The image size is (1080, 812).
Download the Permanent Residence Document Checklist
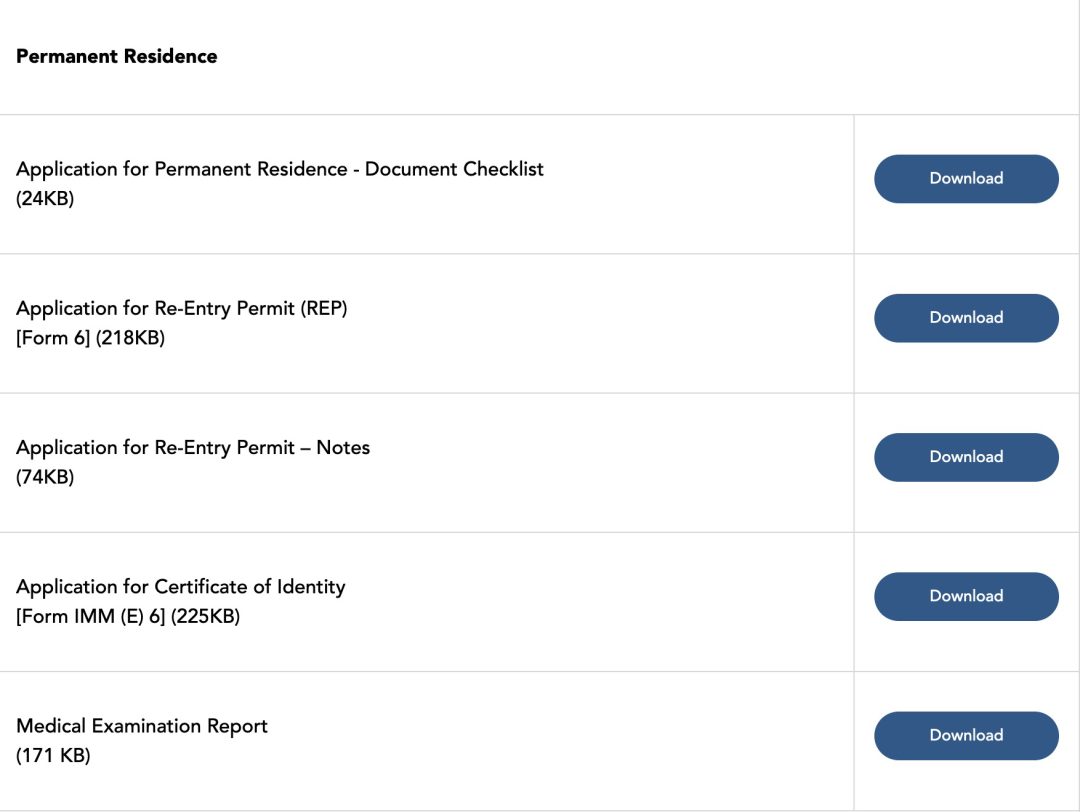pos(966,179)
